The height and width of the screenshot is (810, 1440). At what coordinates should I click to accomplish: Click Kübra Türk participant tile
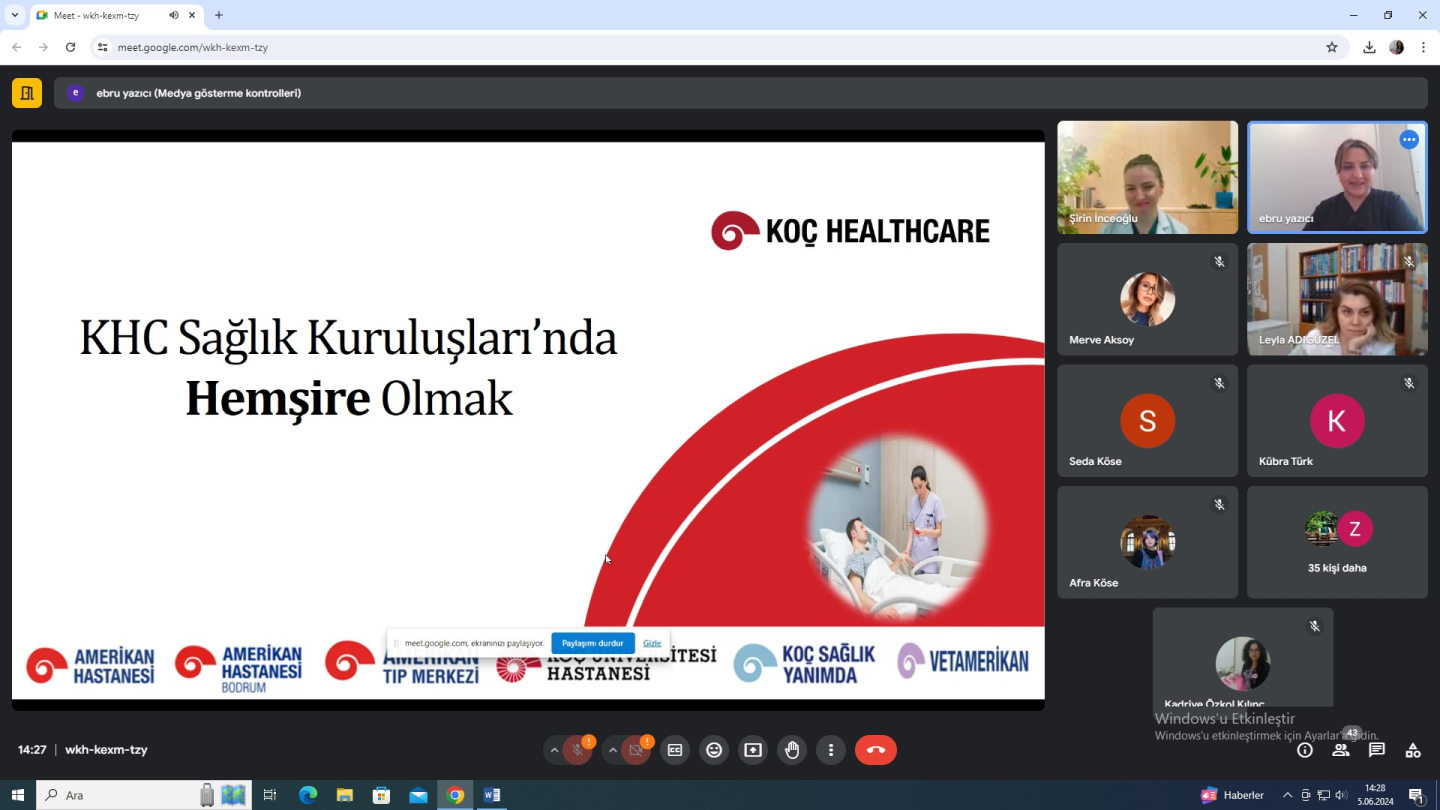point(1337,421)
